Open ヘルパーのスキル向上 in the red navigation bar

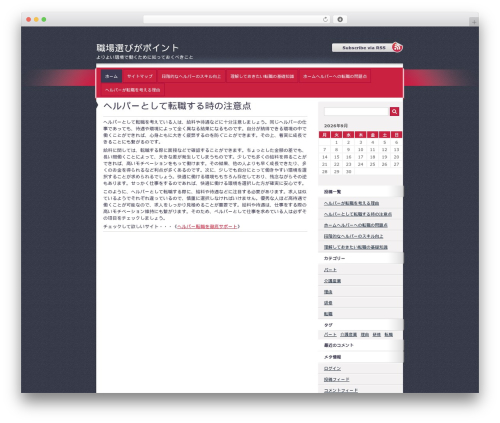(191, 76)
